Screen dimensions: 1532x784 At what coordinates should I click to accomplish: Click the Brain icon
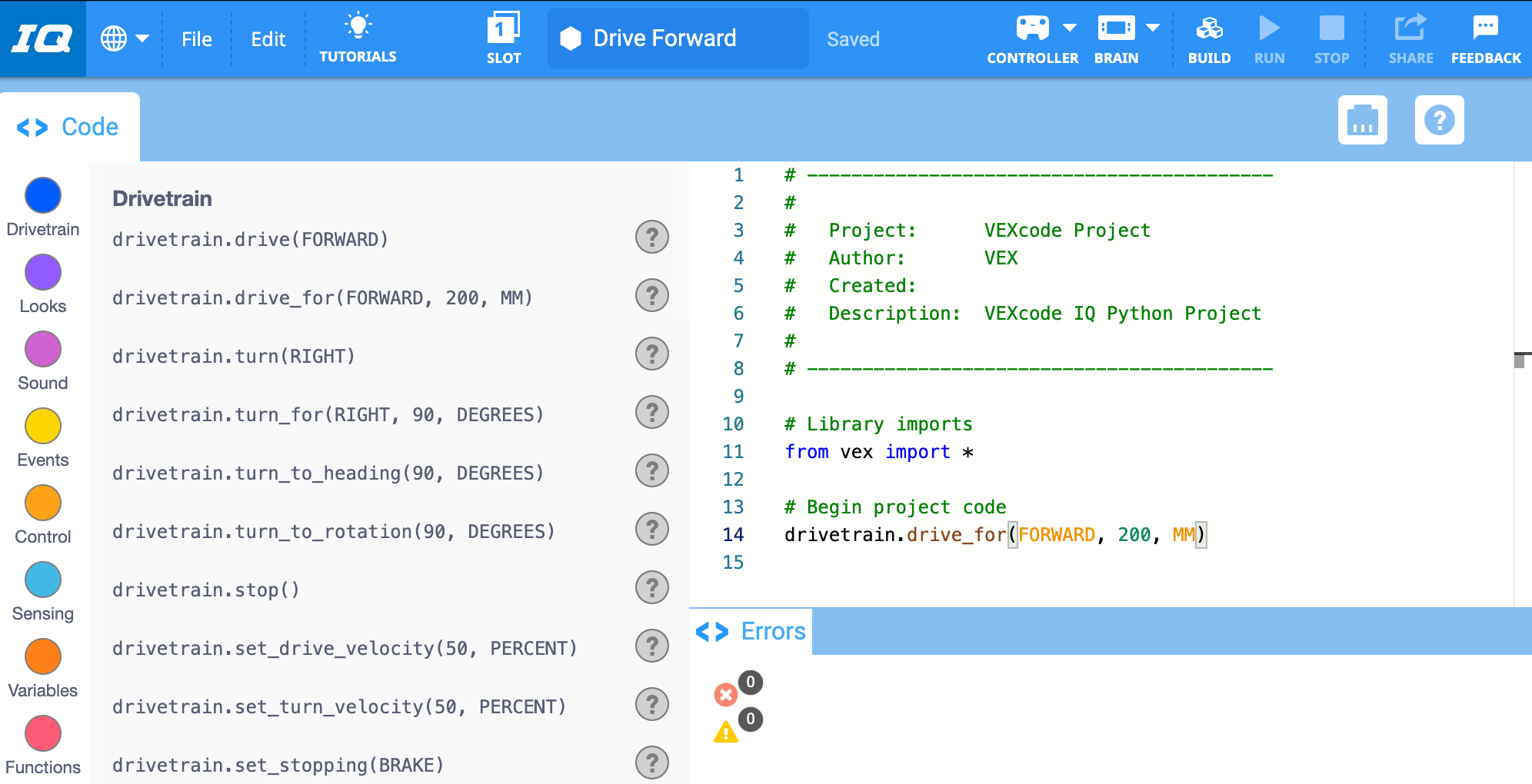[x=1116, y=28]
